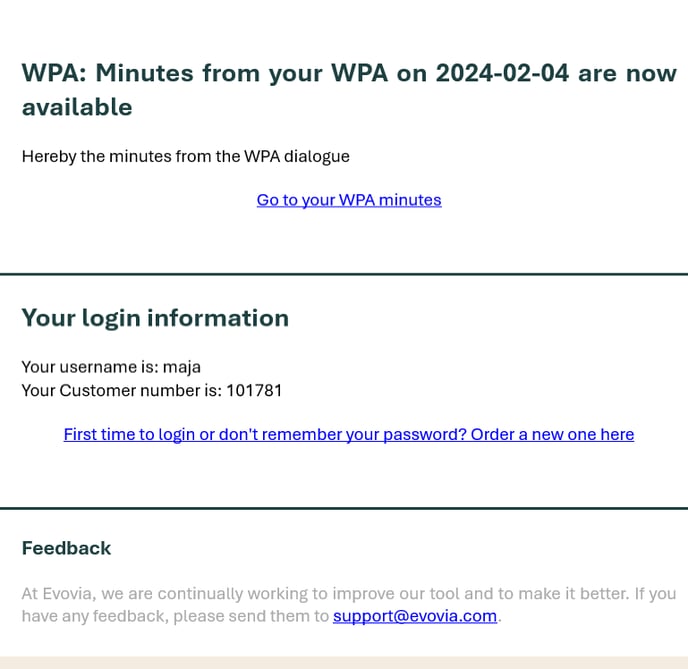688x669 pixels.
Task: Click the 'Your username is:' label
Action: 90,367
